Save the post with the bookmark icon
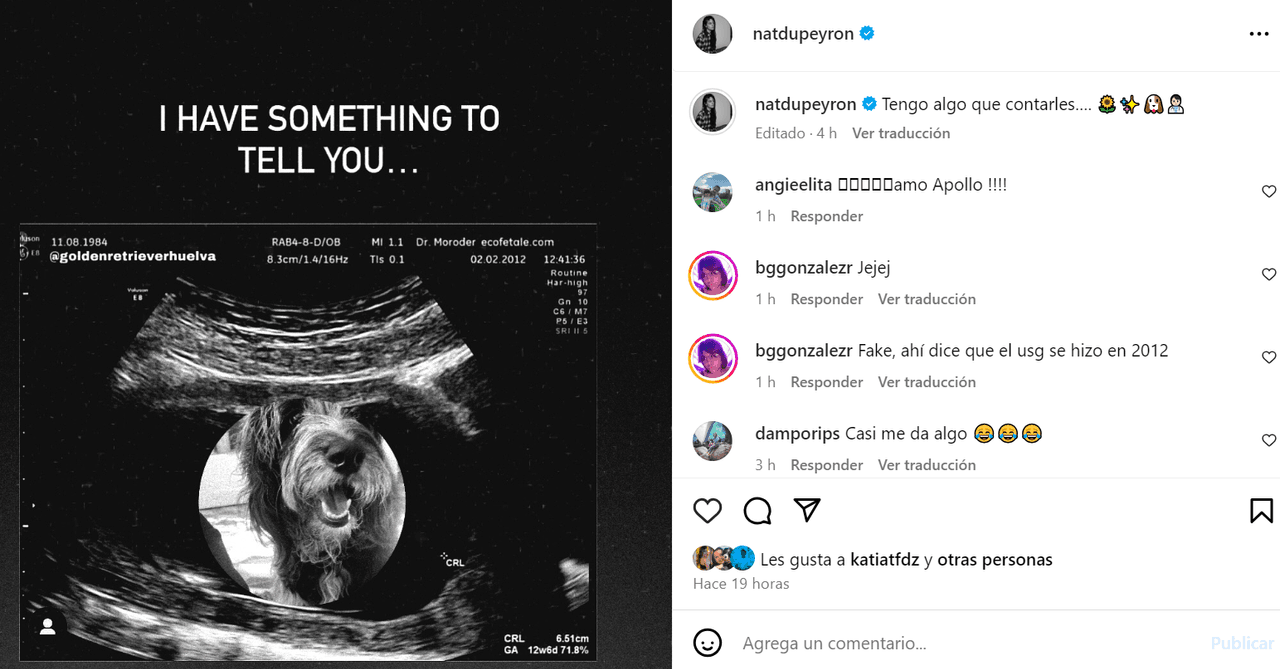 pos(1260,510)
